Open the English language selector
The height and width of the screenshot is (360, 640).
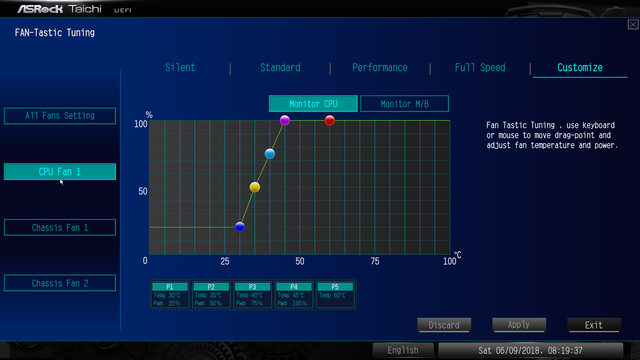[x=403, y=350]
